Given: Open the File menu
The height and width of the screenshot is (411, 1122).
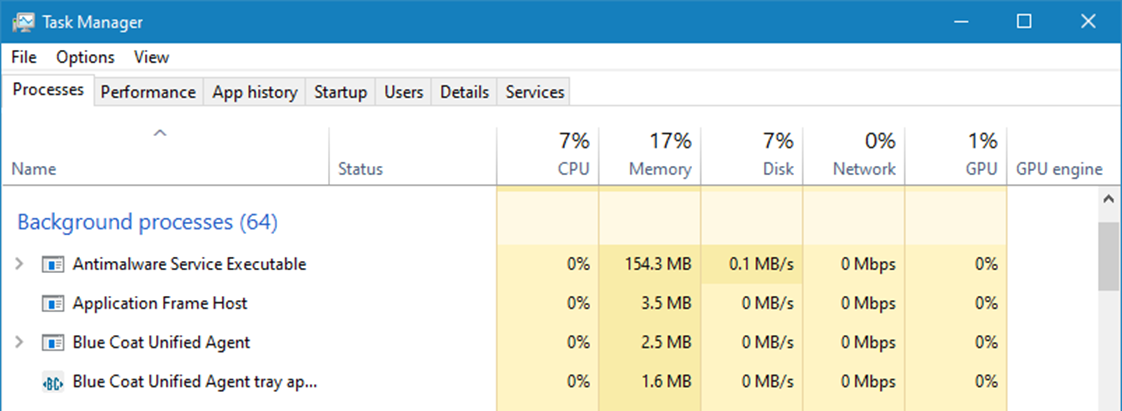Looking at the screenshot, I should pyautogui.click(x=24, y=57).
